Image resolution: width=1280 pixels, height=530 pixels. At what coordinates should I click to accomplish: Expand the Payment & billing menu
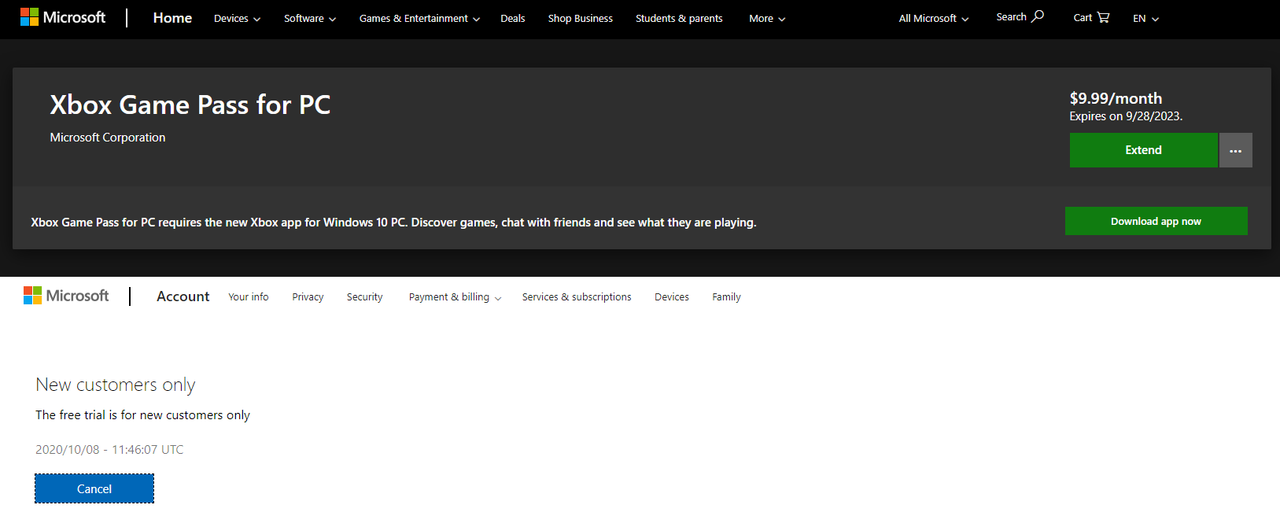coord(455,297)
